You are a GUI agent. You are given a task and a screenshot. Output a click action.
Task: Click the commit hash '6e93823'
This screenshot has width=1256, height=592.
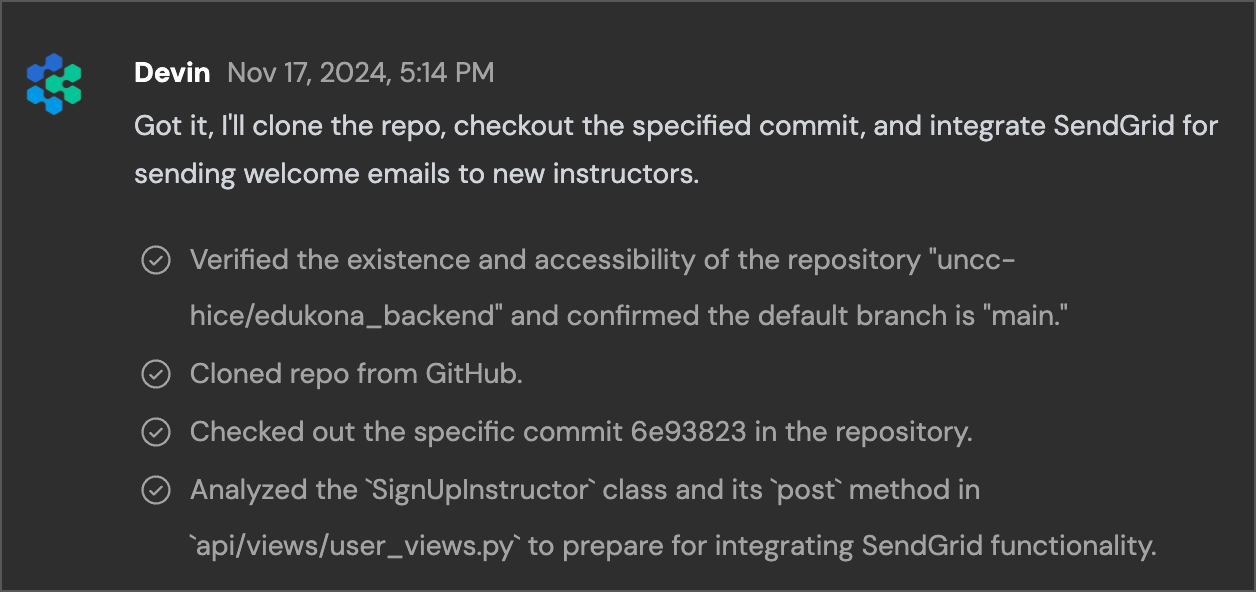[x=688, y=433]
